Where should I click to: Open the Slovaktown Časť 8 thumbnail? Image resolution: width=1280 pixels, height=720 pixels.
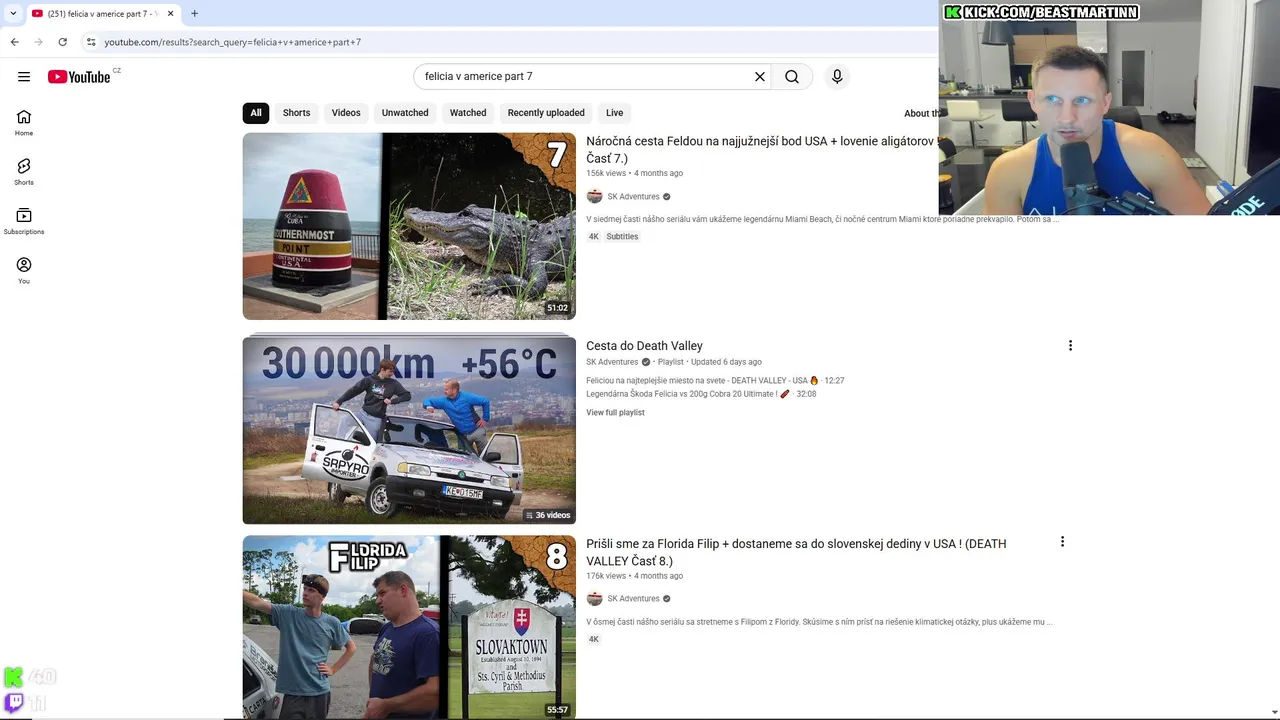pyautogui.click(x=409, y=627)
